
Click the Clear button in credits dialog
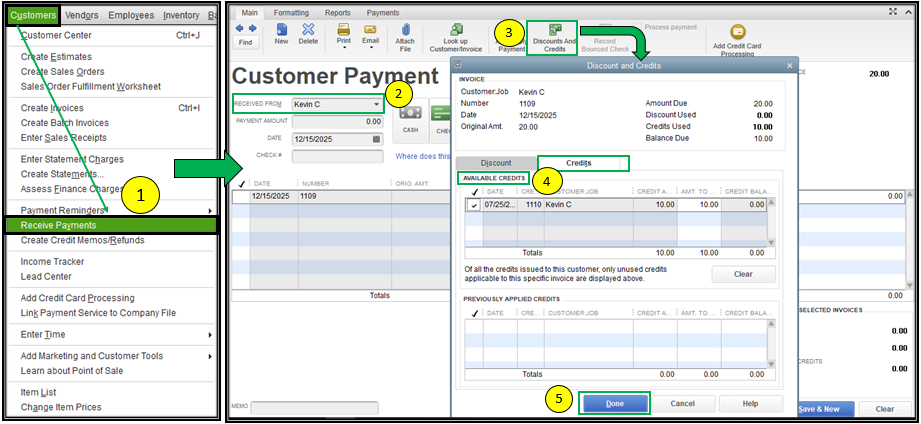[x=743, y=274]
